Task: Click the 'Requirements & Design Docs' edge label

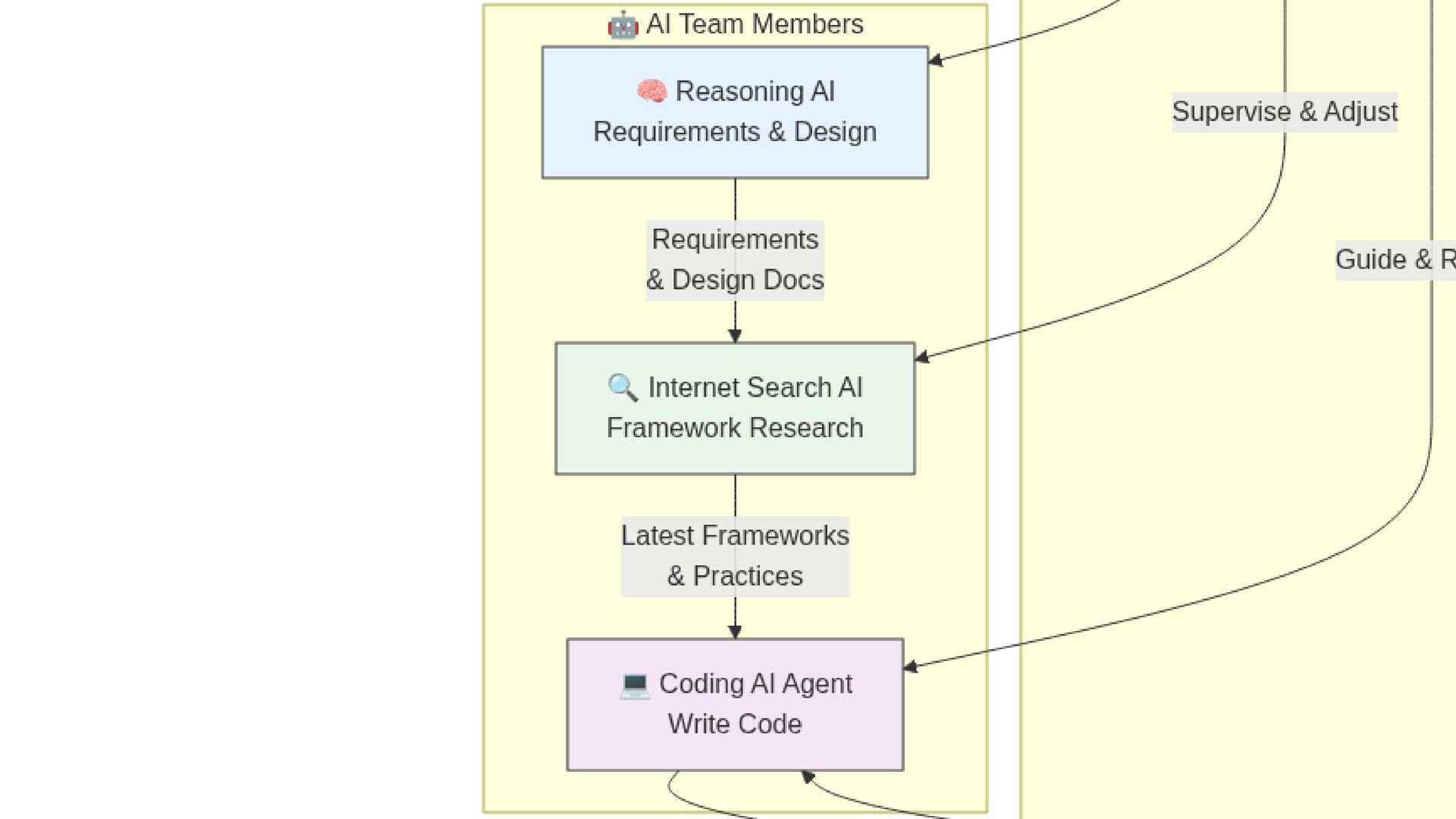Action: (x=735, y=260)
